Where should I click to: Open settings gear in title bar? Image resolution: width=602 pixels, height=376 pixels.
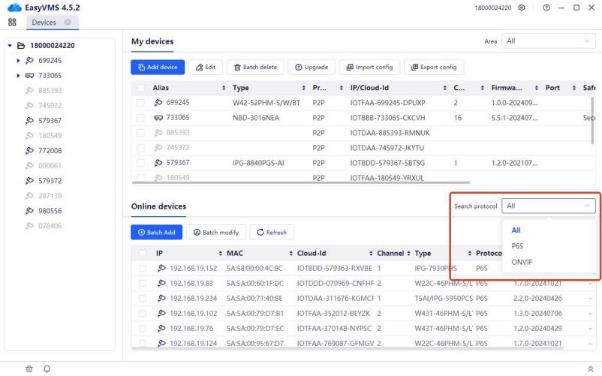[x=521, y=8]
